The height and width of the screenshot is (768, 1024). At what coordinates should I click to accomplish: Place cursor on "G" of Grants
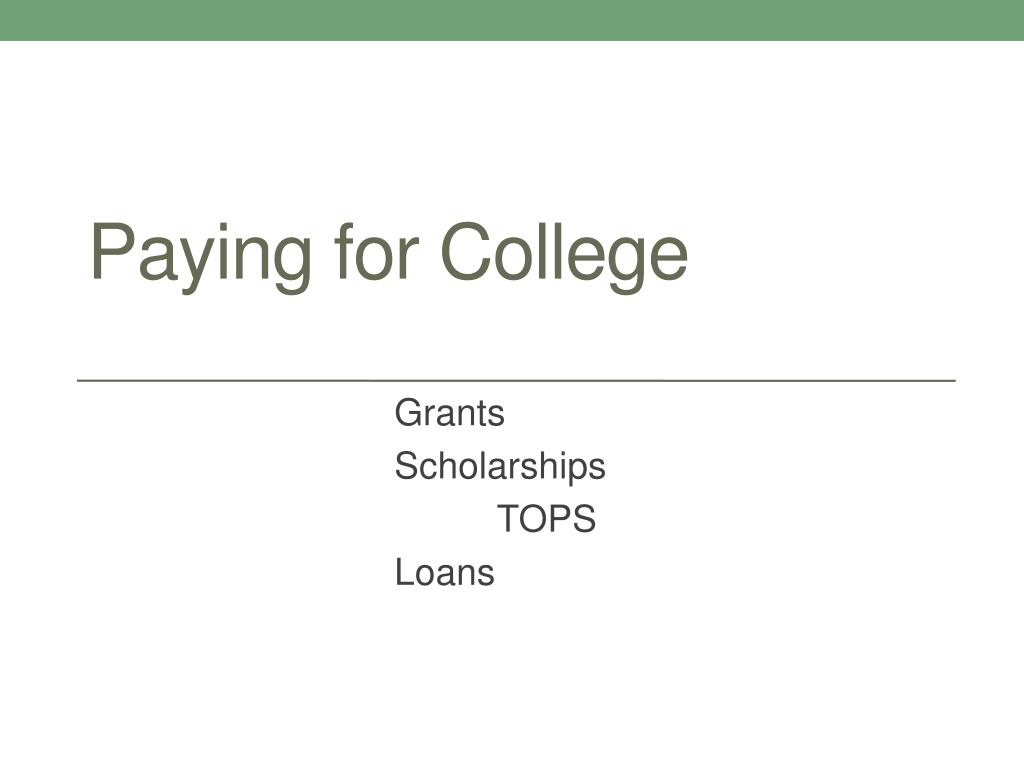408,413
